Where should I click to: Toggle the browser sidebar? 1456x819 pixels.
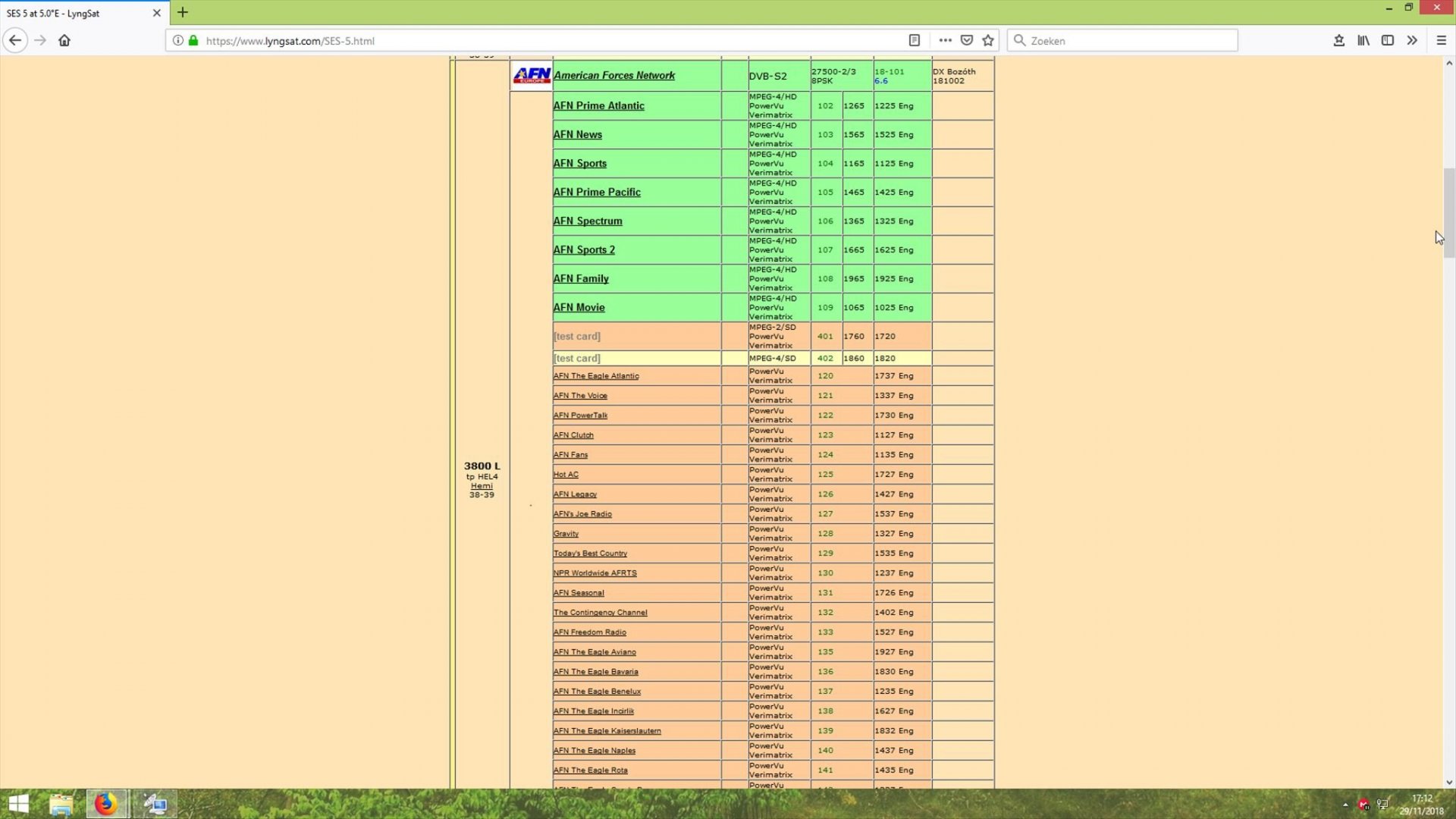pos(1389,40)
